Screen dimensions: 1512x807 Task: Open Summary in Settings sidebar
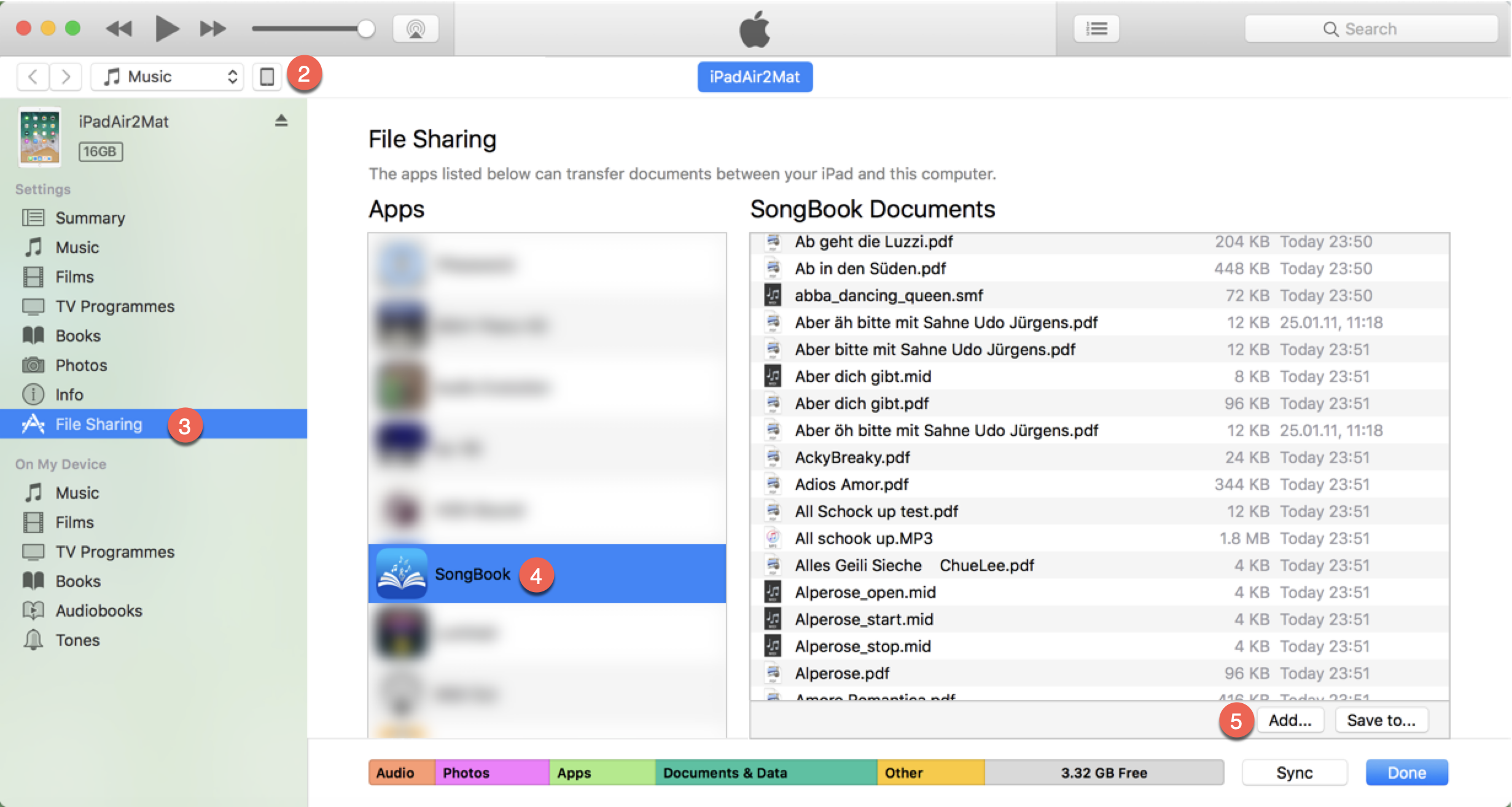click(x=90, y=218)
